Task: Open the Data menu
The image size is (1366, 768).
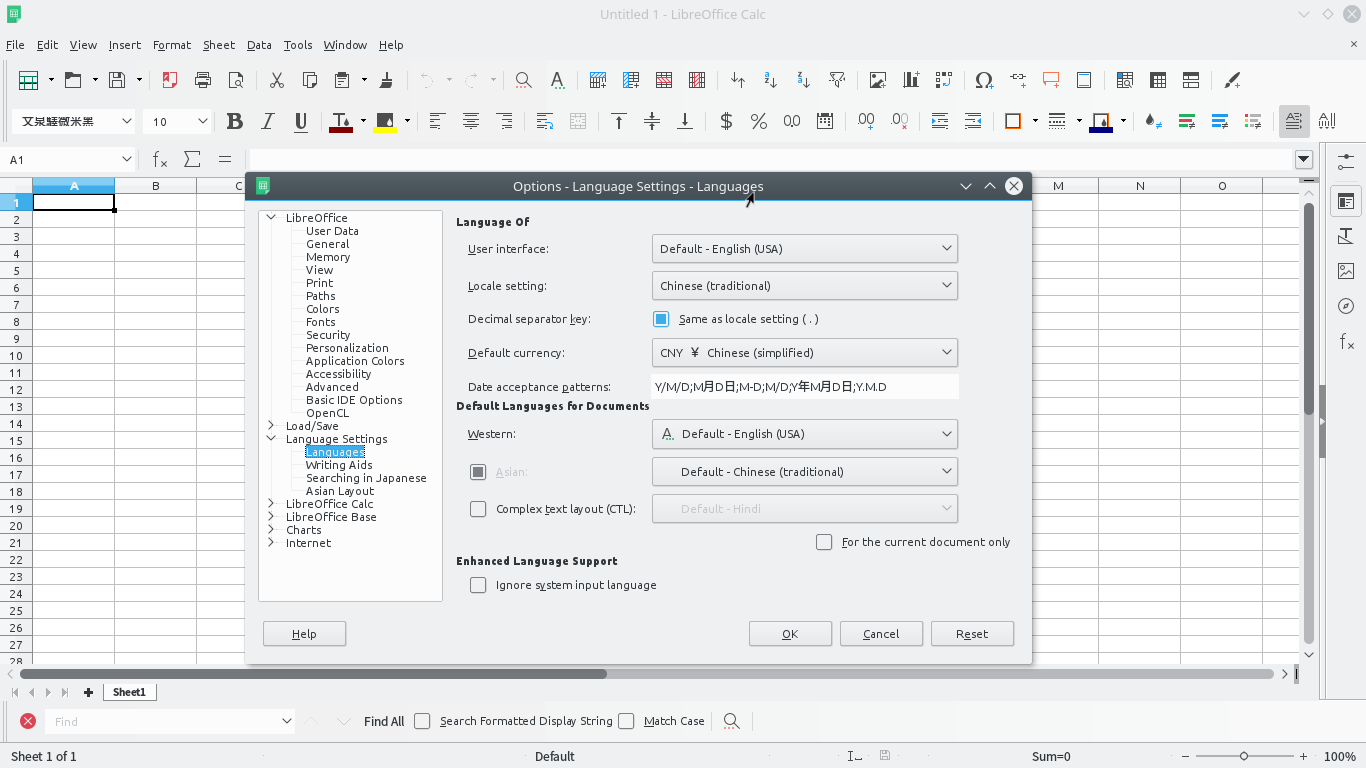Action: pyautogui.click(x=259, y=45)
